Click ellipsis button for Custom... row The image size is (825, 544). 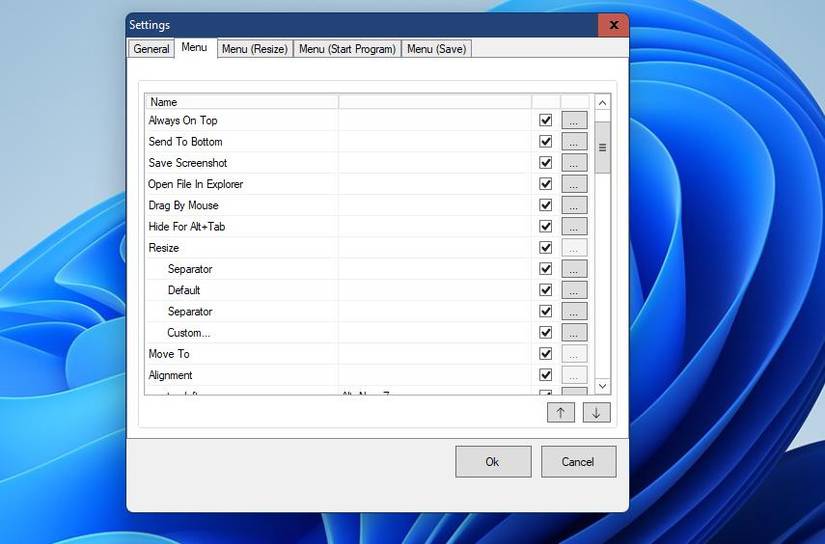pos(574,333)
